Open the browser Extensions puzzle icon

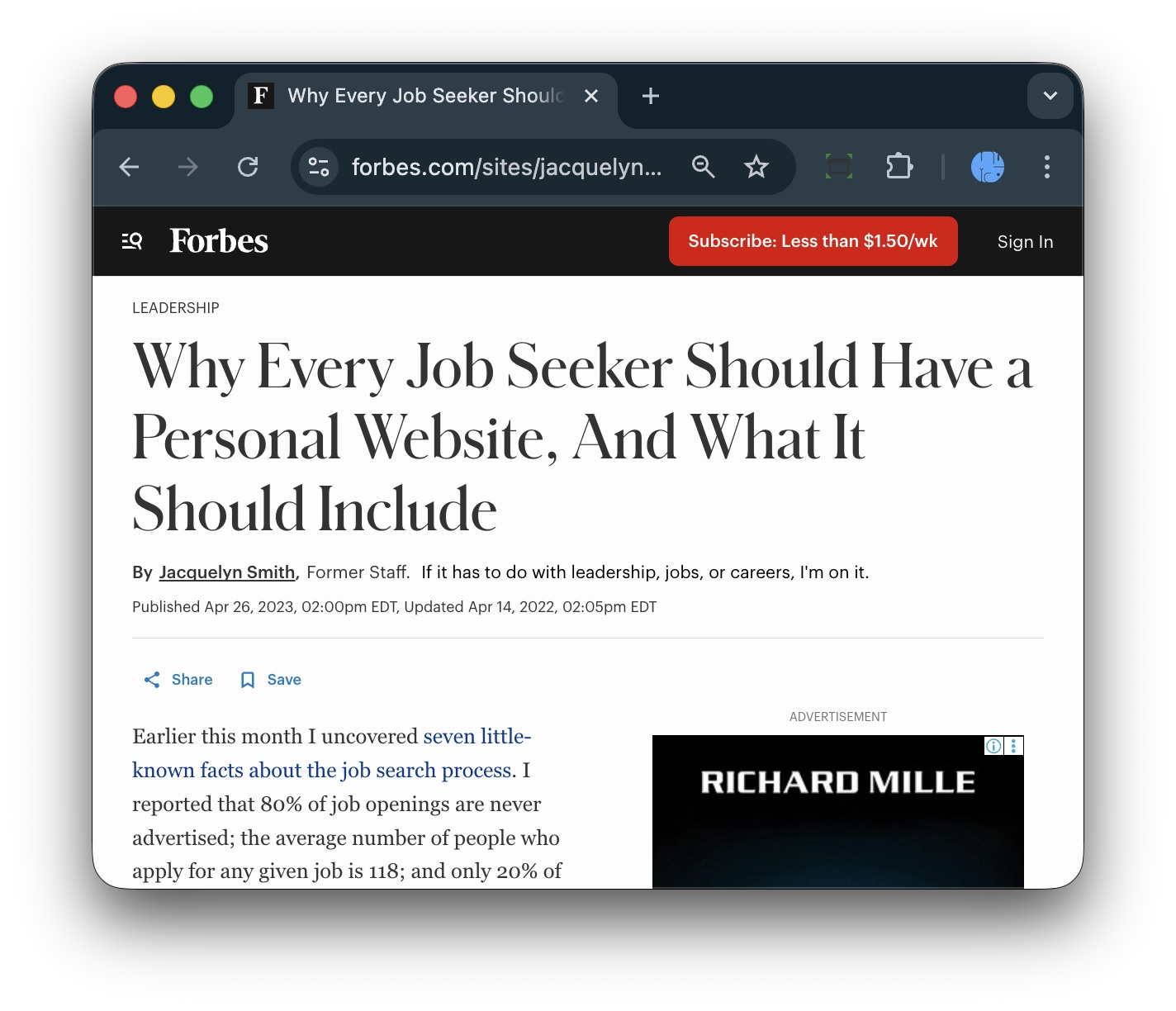pos(899,167)
